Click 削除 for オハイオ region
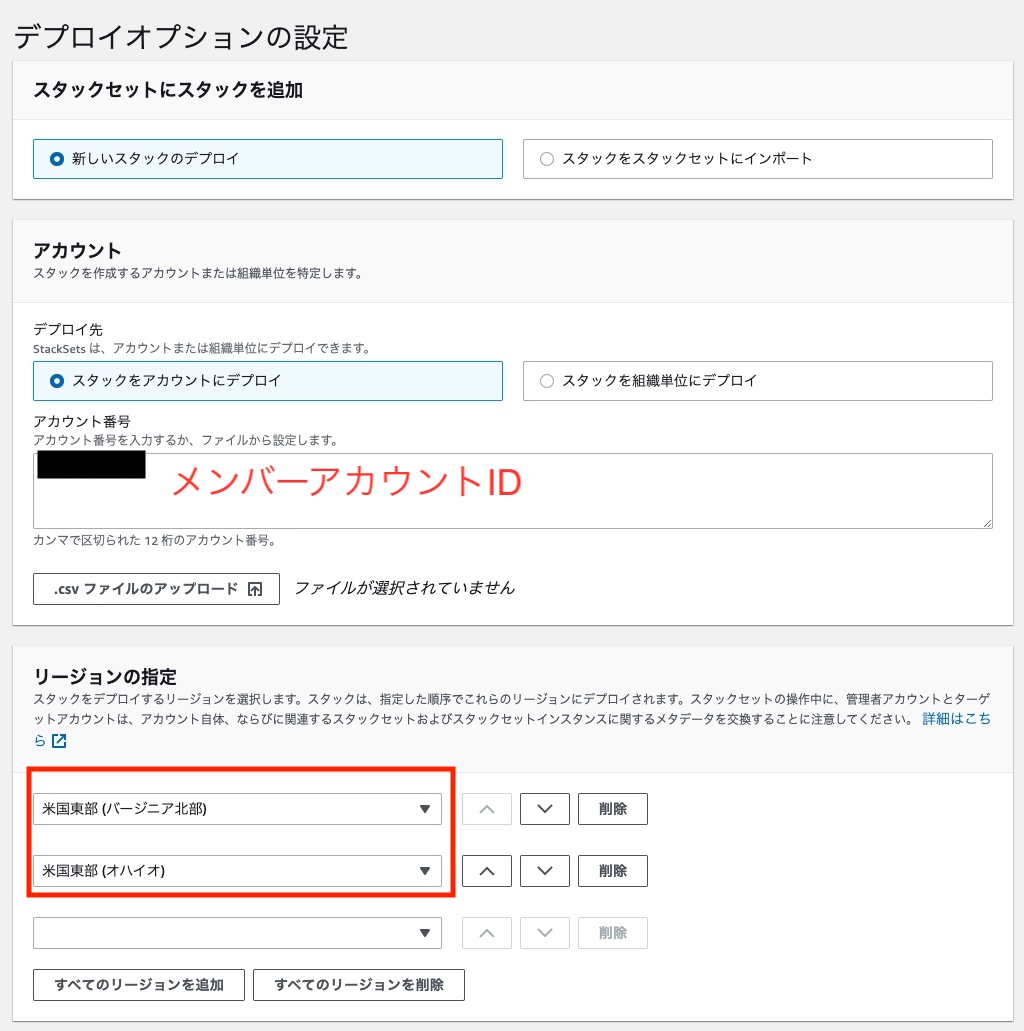Viewport: 1024px width, 1031px height. click(x=613, y=871)
